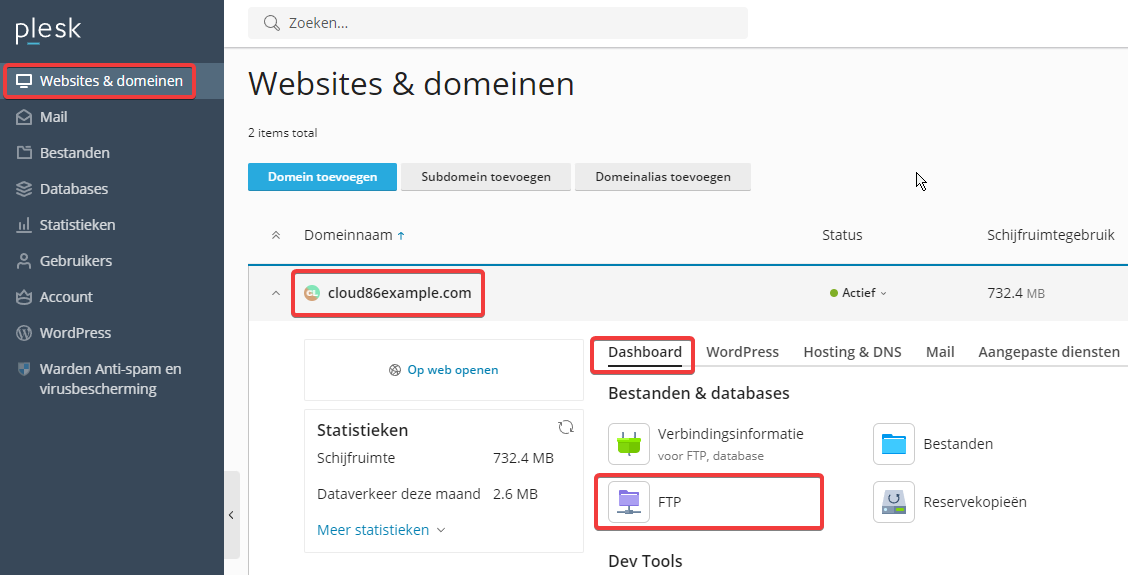Click Op web openen link
This screenshot has height=575, width=1128.
[x=452, y=370]
